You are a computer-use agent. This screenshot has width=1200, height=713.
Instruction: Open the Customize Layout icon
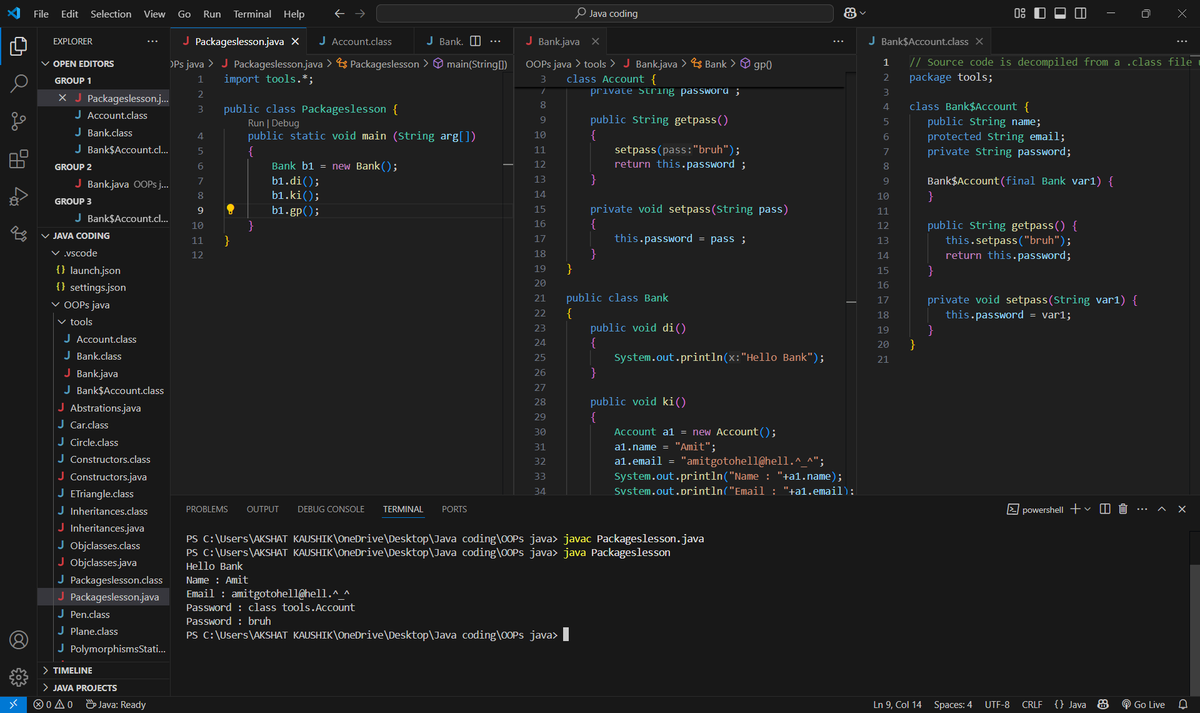pos(1019,14)
